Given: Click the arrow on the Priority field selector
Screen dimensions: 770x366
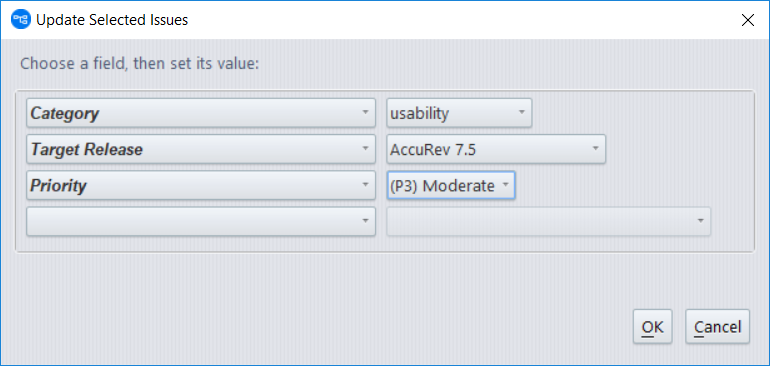Looking at the screenshot, I should (365, 184).
